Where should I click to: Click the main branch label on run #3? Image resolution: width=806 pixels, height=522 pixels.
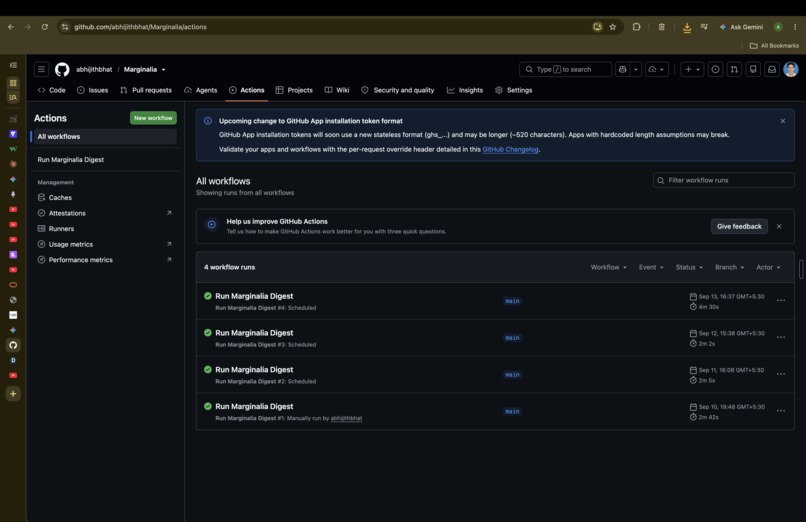click(512, 338)
